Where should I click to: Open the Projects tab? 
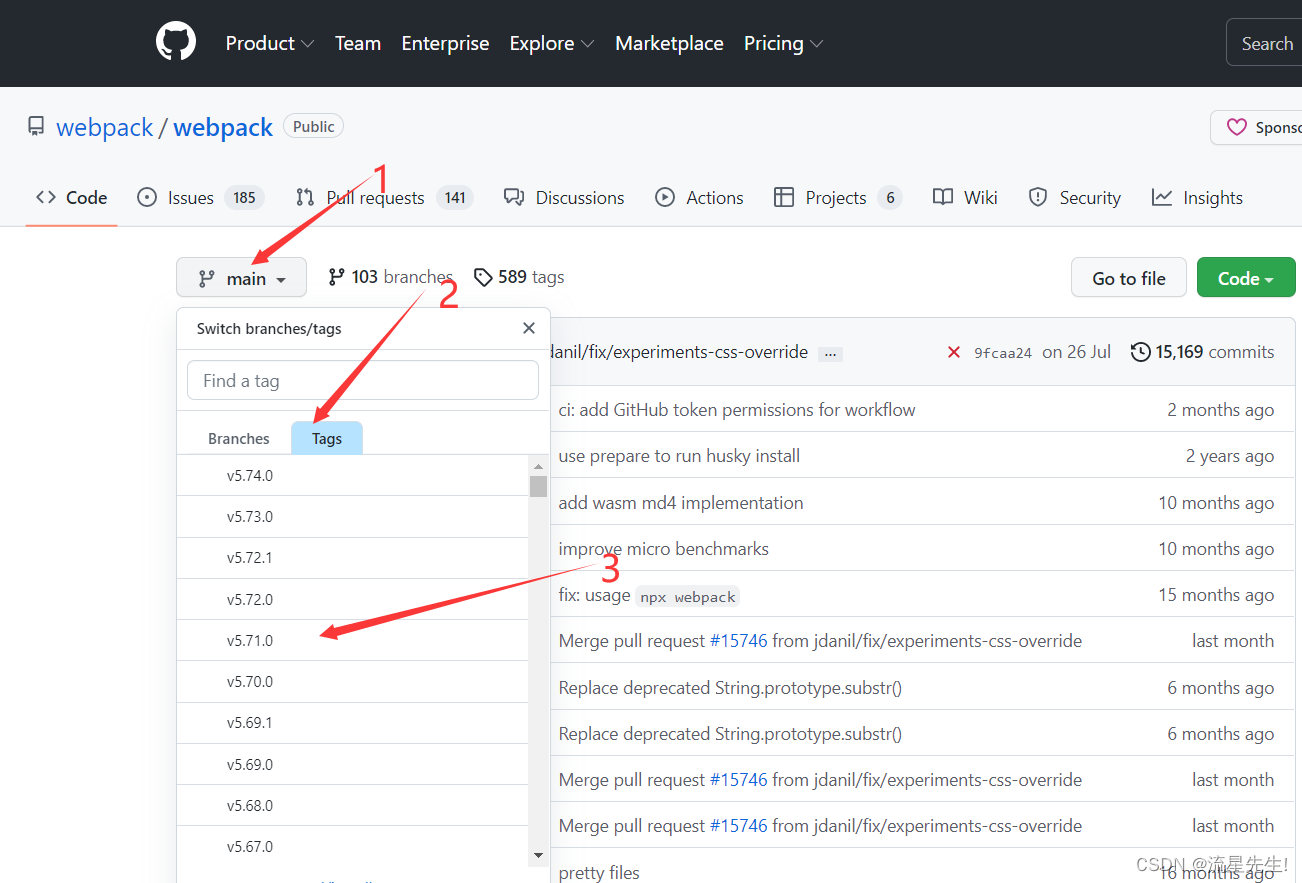(x=838, y=198)
